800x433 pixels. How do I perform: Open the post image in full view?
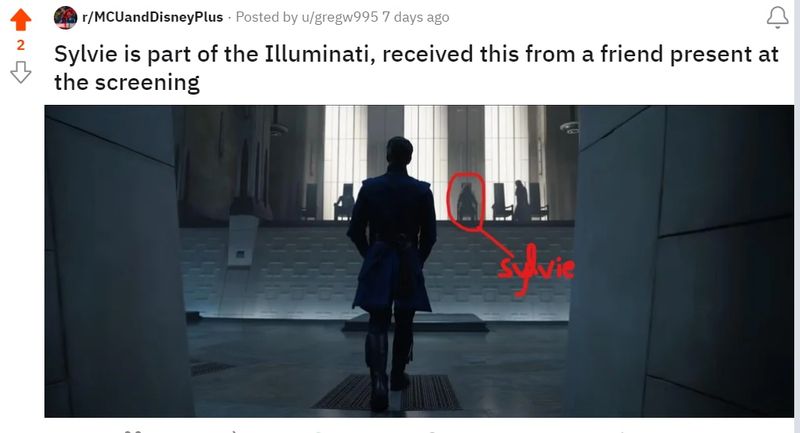pos(419,261)
